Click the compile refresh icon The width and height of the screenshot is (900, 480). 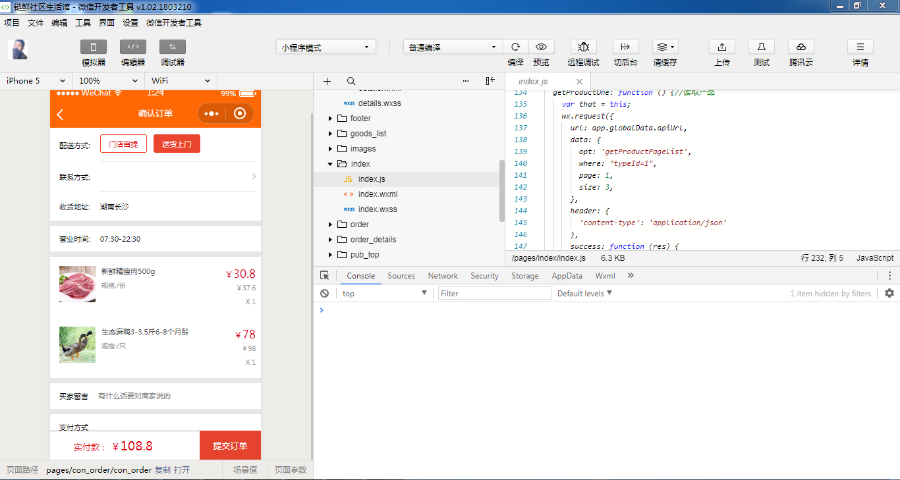(515, 47)
